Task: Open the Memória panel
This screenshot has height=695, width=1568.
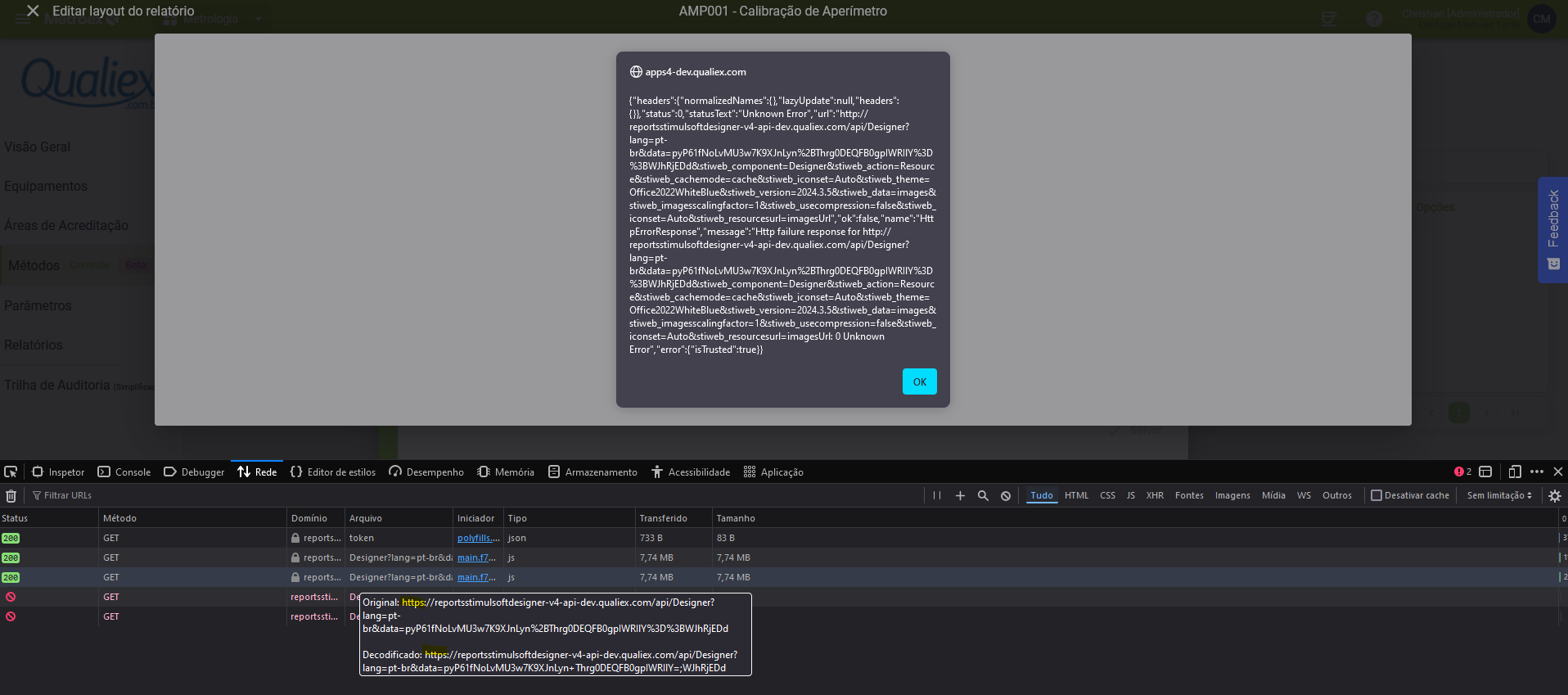Action: (x=506, y=472)
